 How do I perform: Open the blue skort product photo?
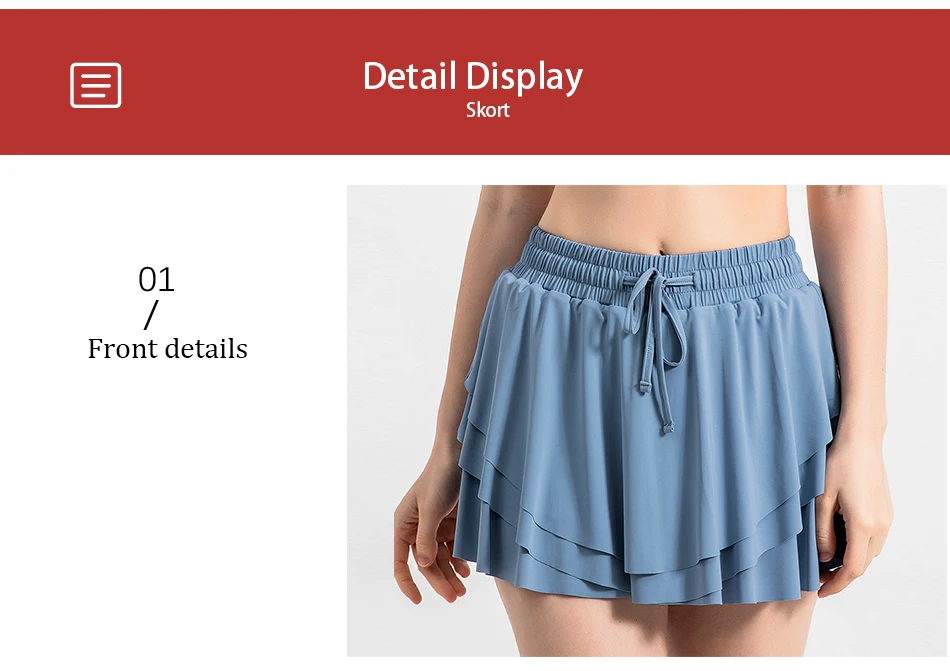click(646, 421)
